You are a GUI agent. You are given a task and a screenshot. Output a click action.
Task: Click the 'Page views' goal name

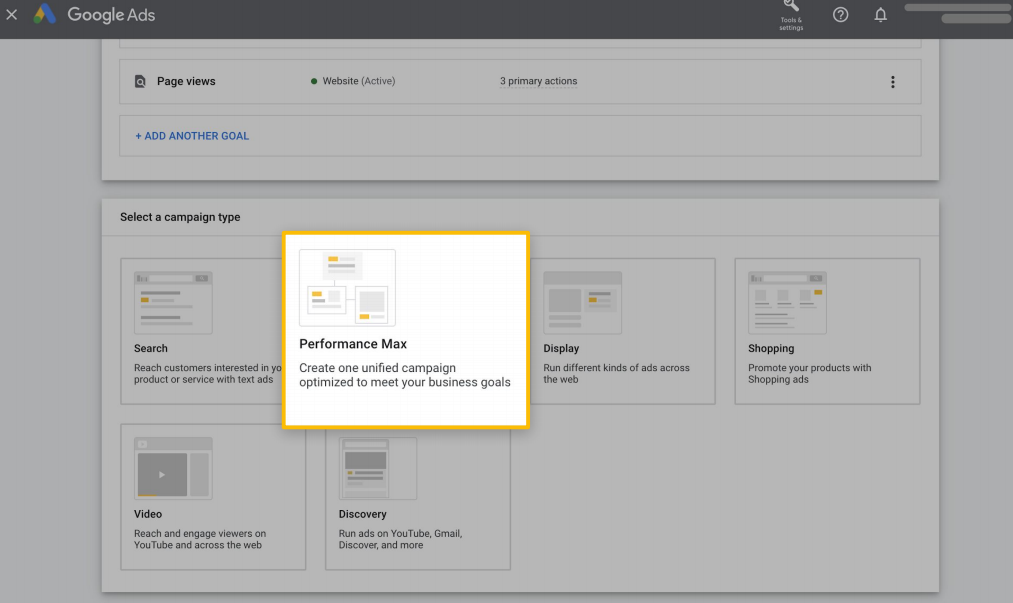tap(186, 81)
